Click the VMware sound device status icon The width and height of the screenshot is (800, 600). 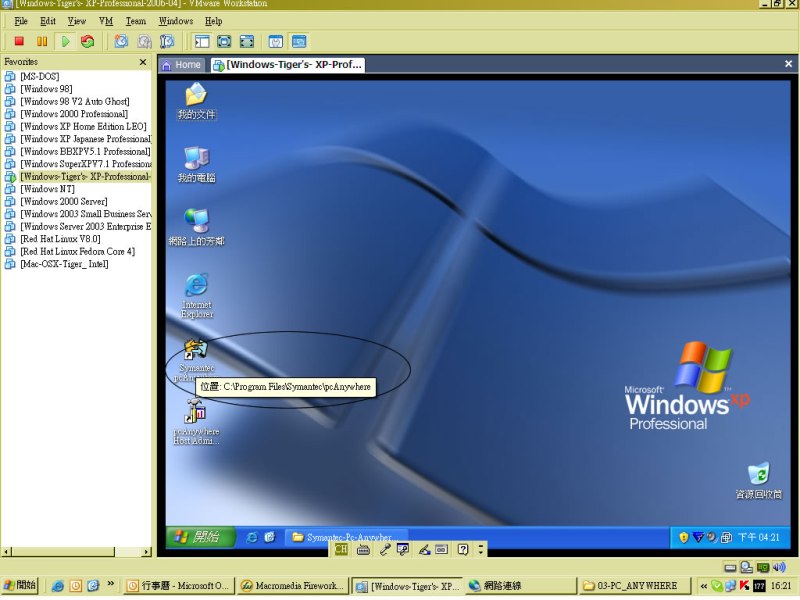779,567
